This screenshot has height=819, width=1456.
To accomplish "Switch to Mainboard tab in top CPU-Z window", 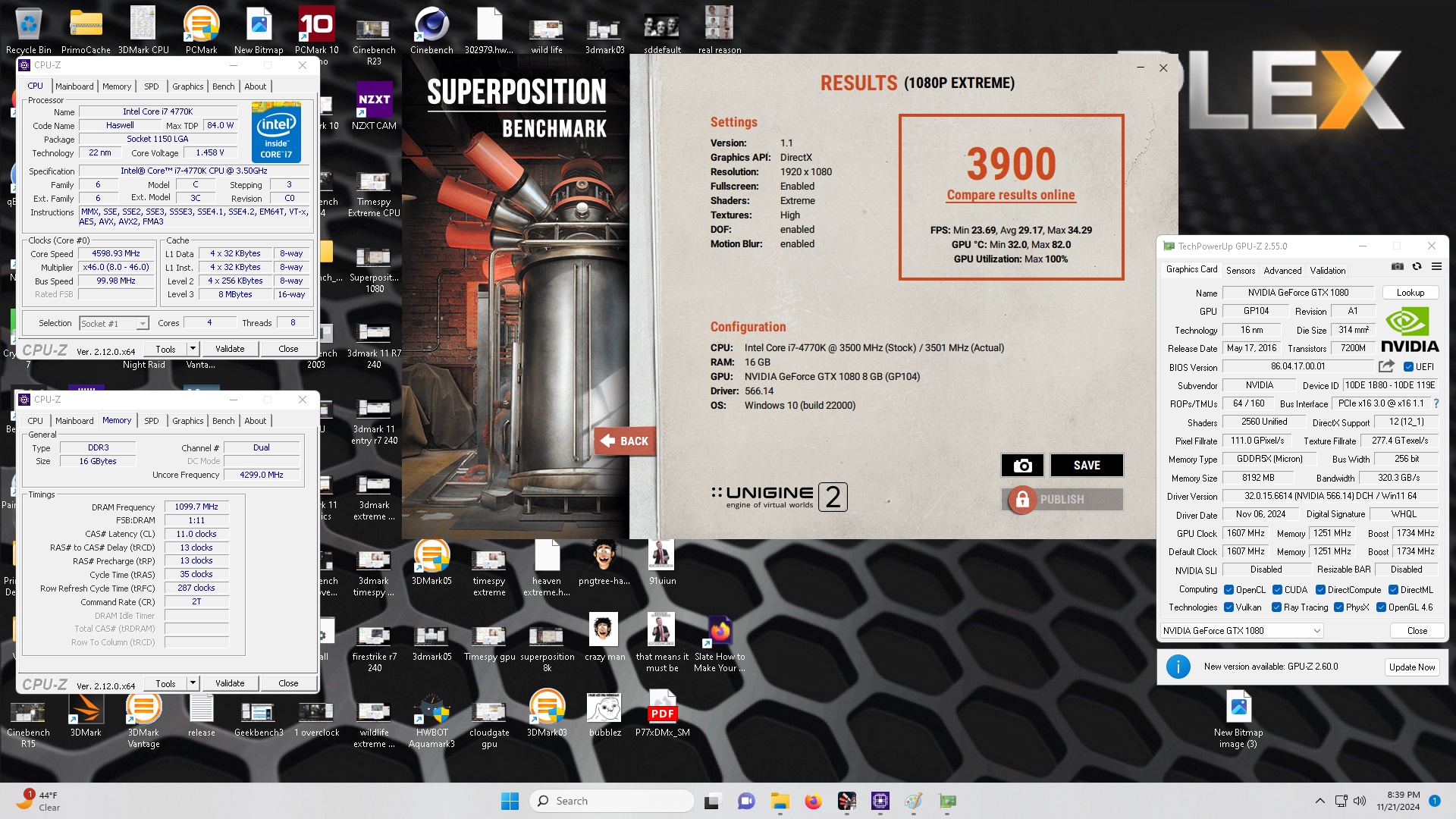I will [x=74, y=86].
